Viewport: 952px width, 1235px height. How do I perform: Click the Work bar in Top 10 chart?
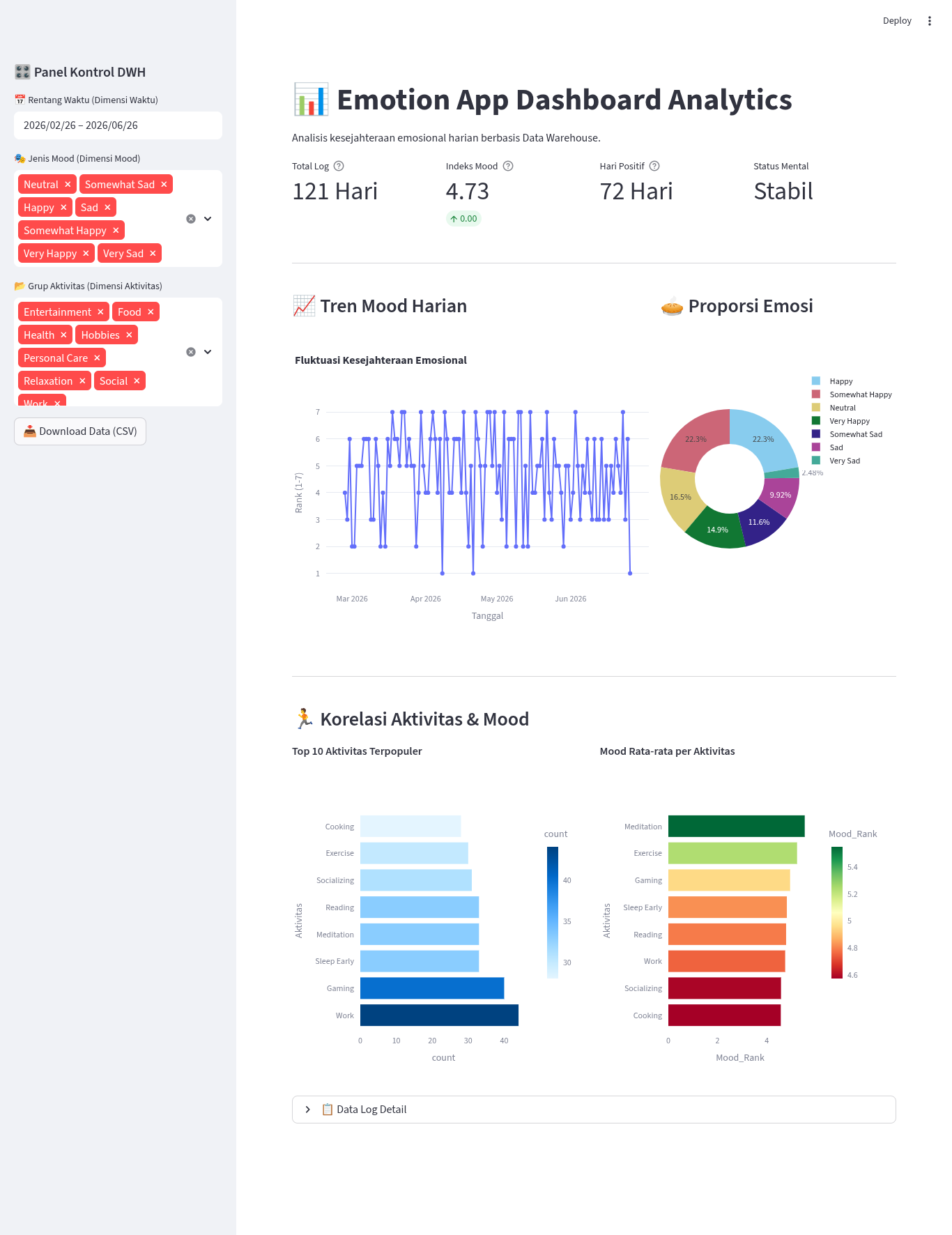[439, 1015]
